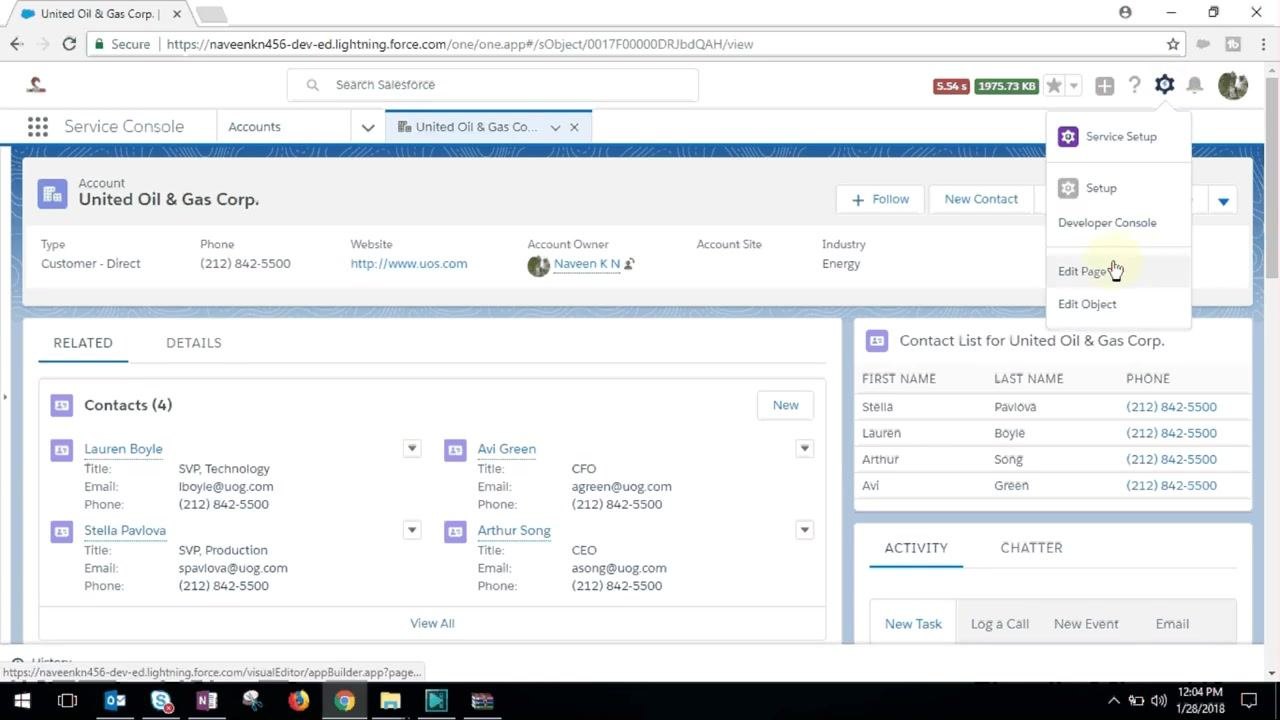Select the RELATED tab
This screenshot has height=720, width=1280.
click(83, 343)
